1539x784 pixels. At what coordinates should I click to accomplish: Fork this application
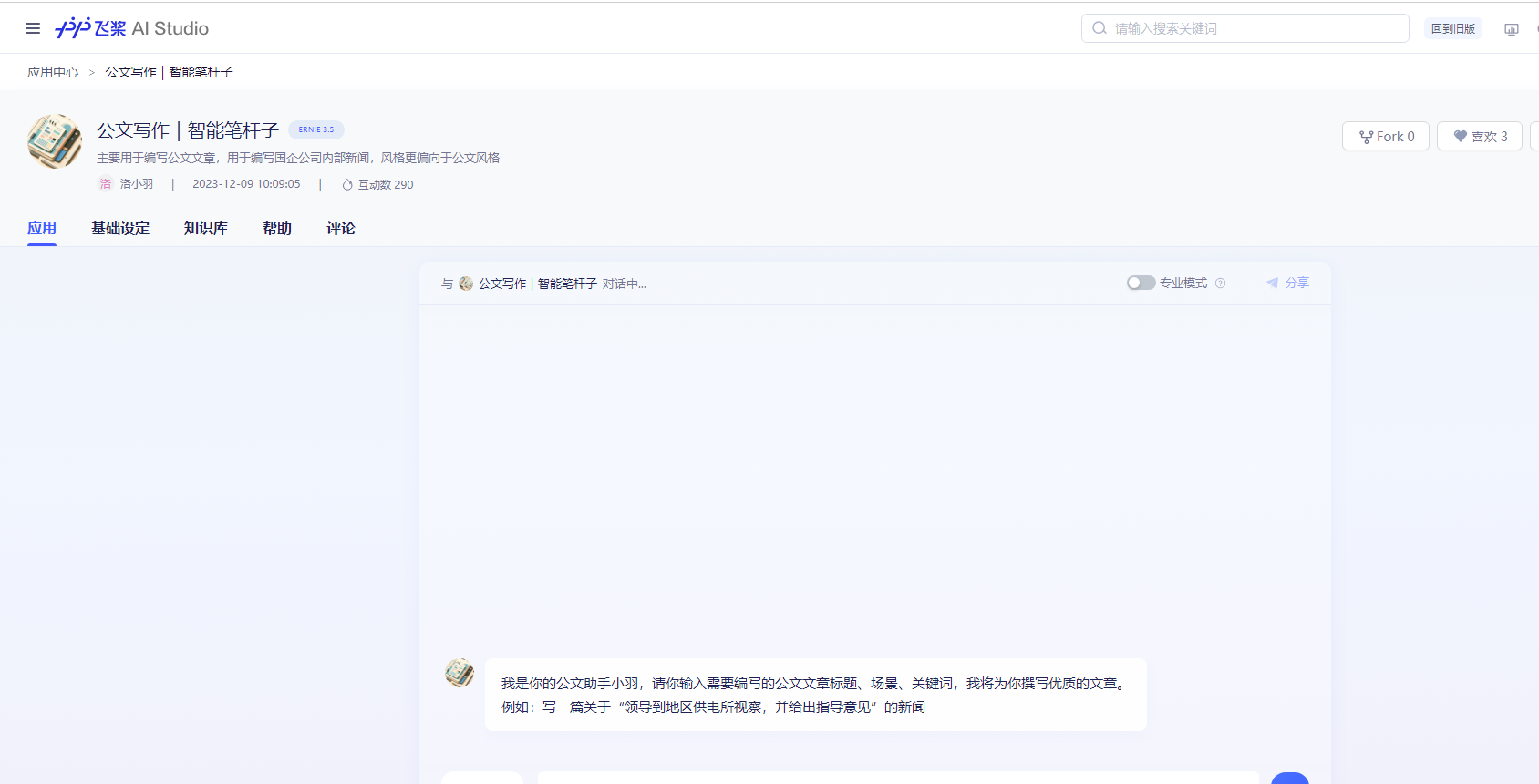click(1386, 136)
